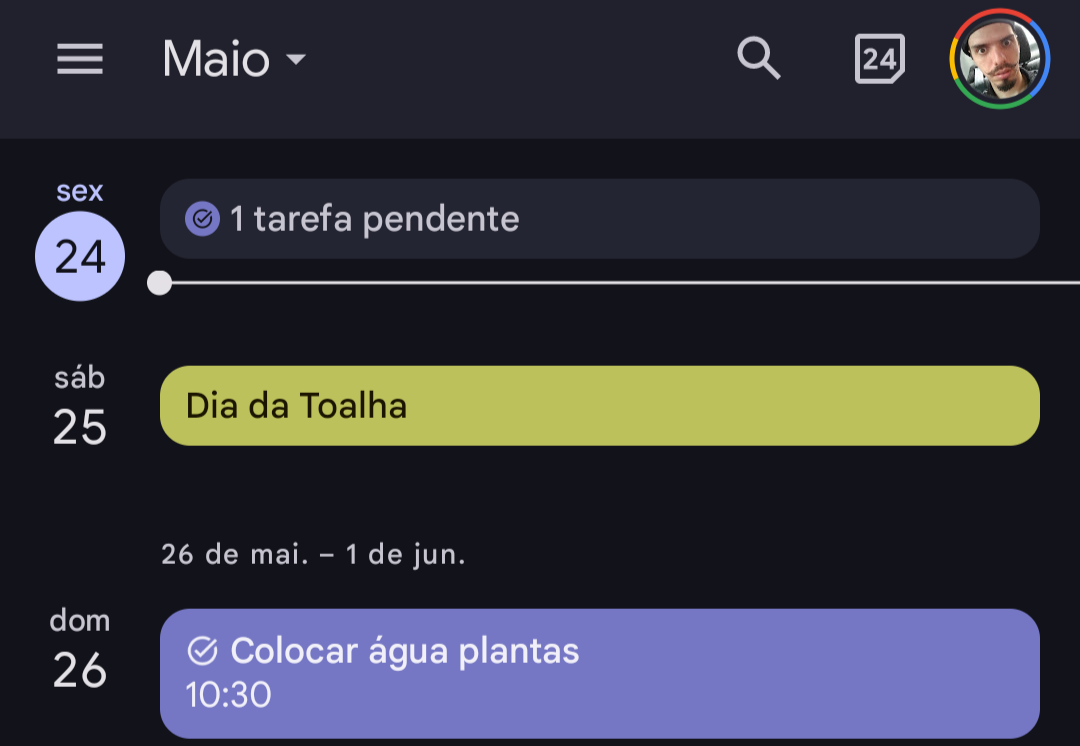Viewport: 1080px width, 746px height.
Task: Select Sunday date number 26
Action: pyautogui.click(x=80, y=670)
